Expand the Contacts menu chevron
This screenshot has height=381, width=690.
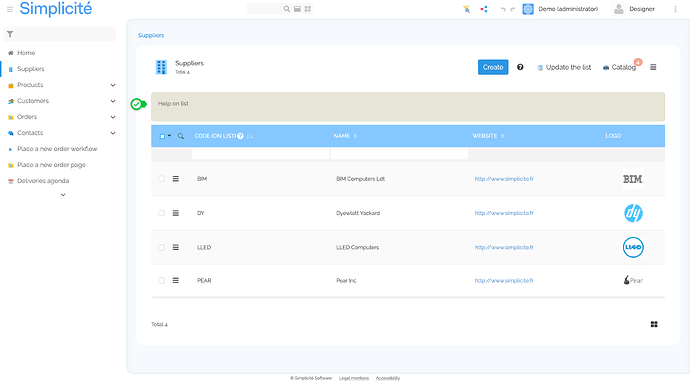pos(113,133)
